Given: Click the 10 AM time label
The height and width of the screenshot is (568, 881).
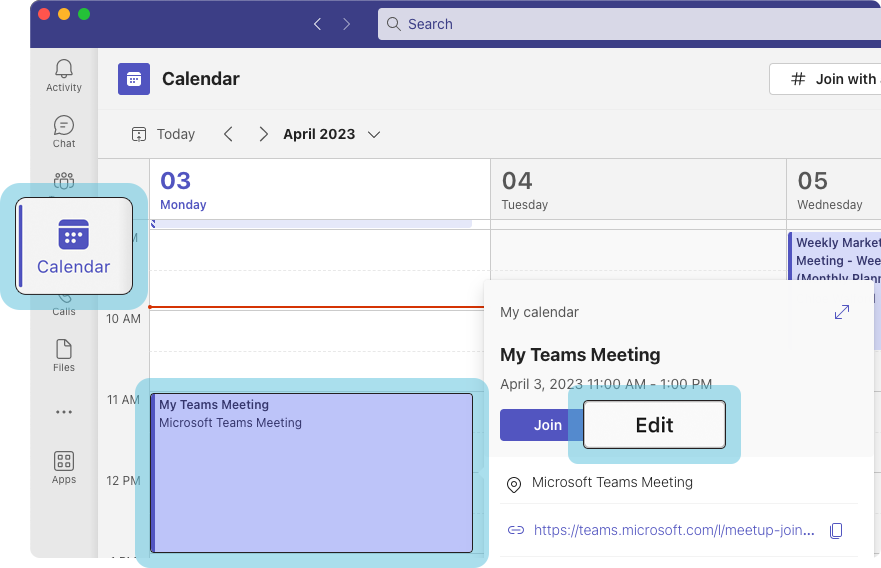Looking at the screenshot, I should click(124, 319).
